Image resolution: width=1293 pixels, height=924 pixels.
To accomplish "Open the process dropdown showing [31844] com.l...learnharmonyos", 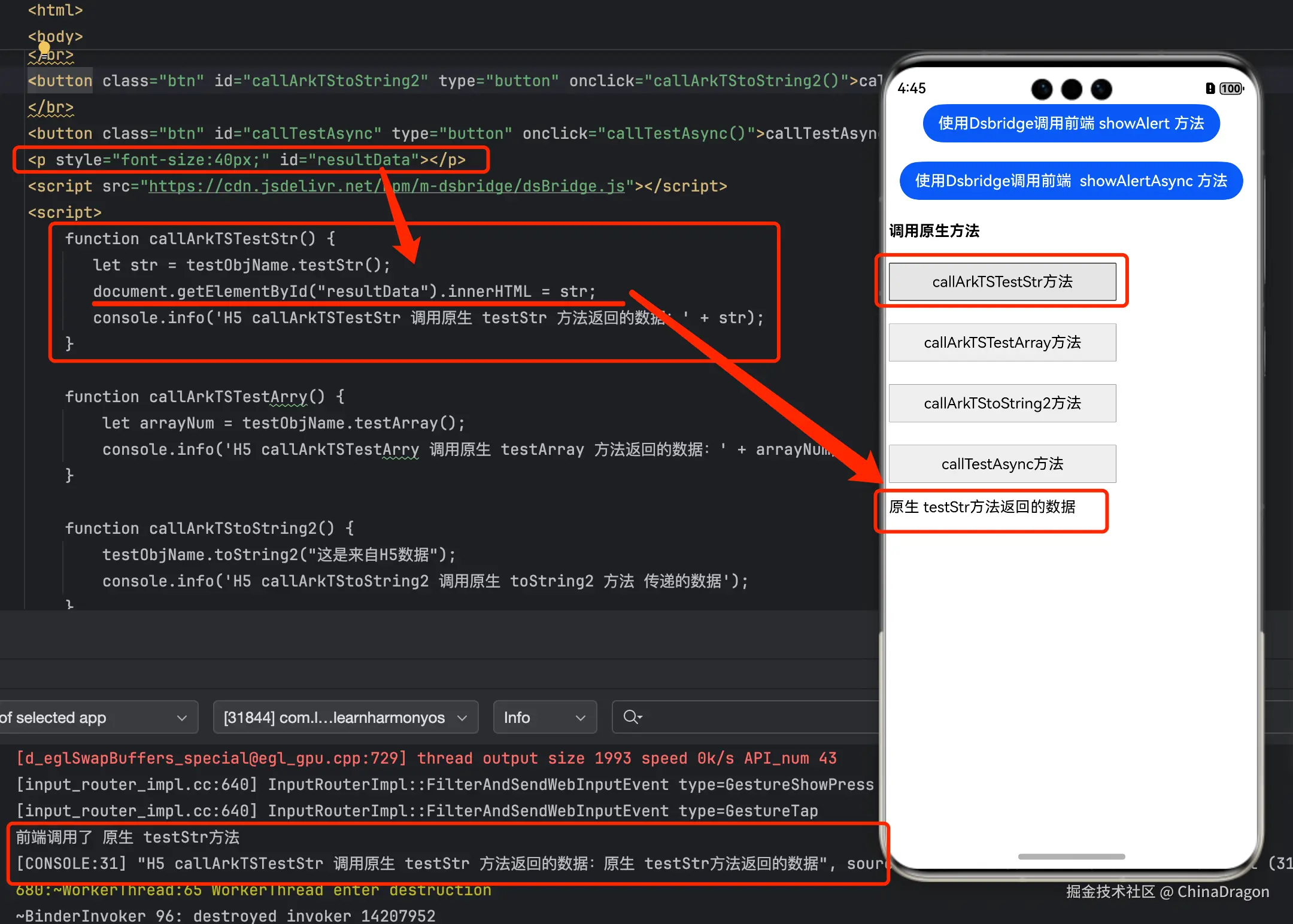I will click(x=345, y=717).
